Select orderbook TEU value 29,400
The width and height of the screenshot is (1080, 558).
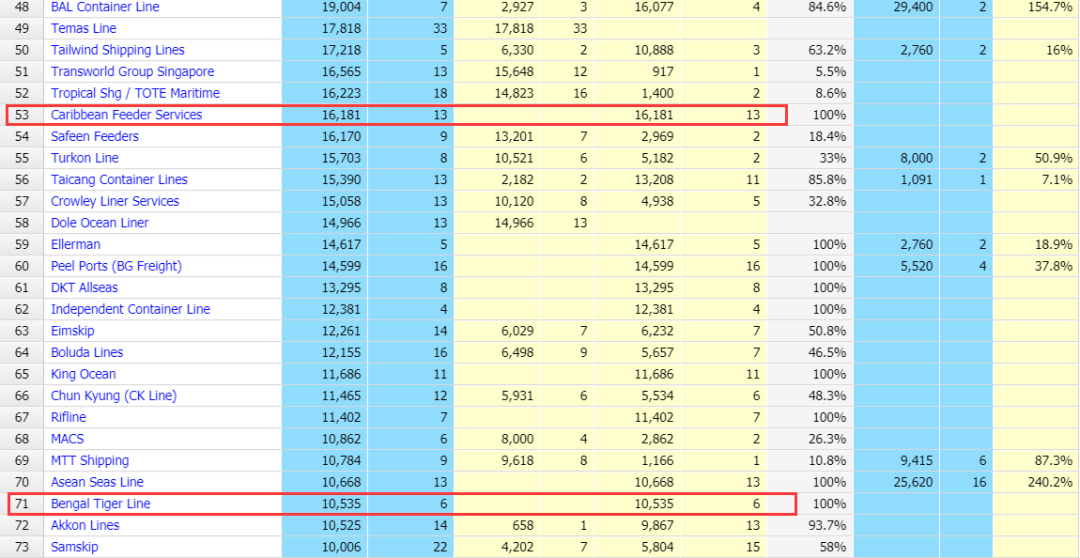click(x=913, y=7)
